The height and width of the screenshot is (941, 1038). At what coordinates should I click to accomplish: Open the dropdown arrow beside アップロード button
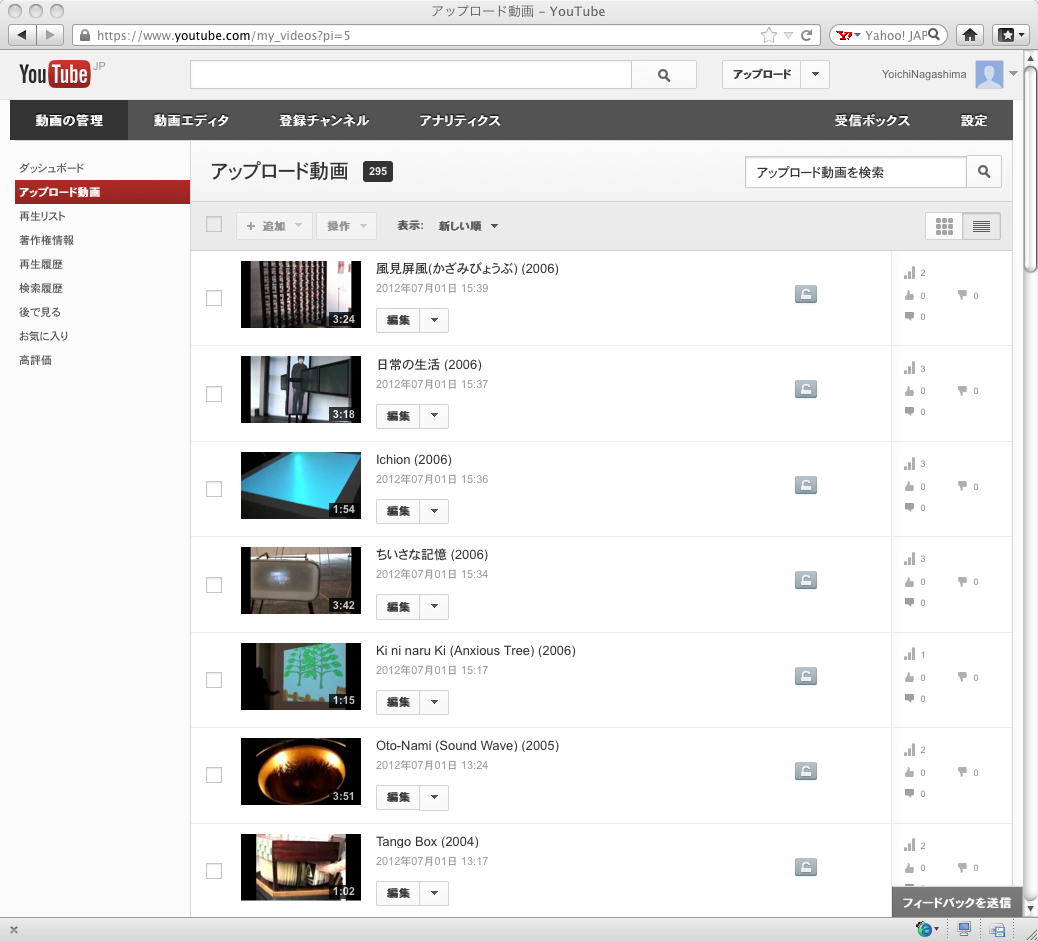coord(815,74)
